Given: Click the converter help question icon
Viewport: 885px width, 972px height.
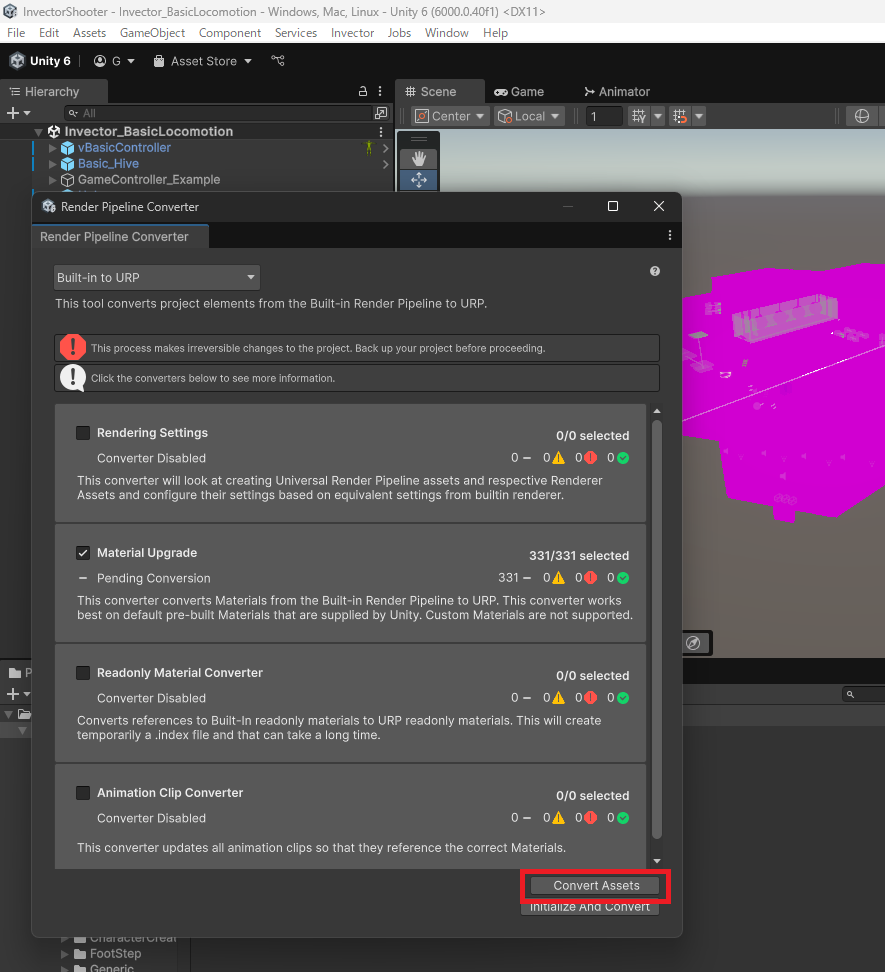Looking at the screenshot, I should tap(654, 271).
